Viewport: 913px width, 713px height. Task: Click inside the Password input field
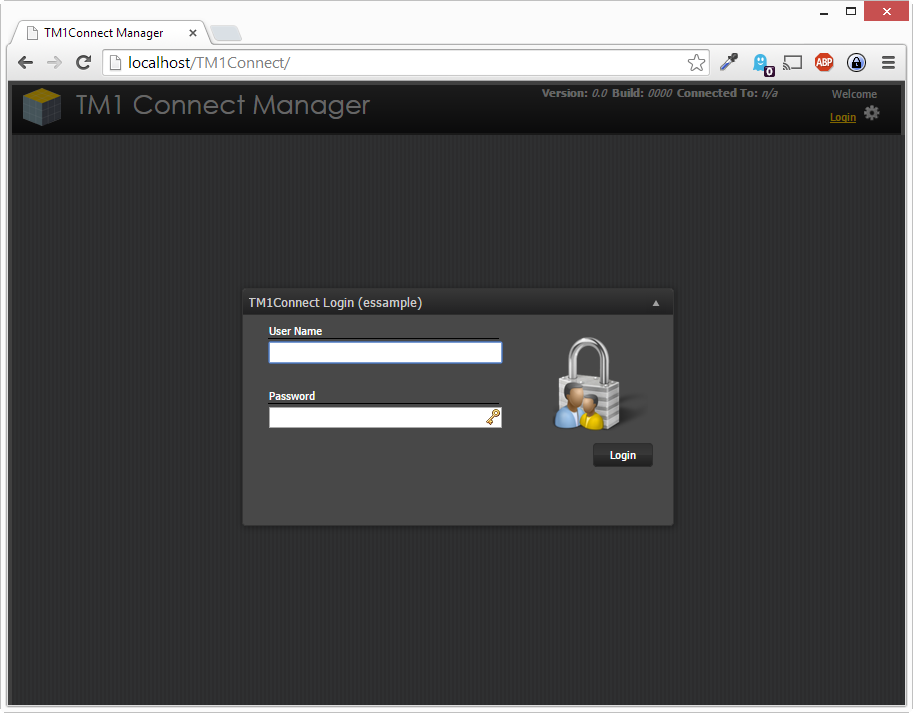point(375,417)
